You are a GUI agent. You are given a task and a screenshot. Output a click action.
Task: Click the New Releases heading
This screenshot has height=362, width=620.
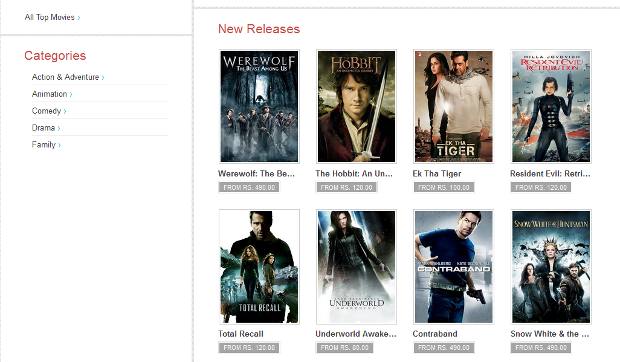(259, 29)
